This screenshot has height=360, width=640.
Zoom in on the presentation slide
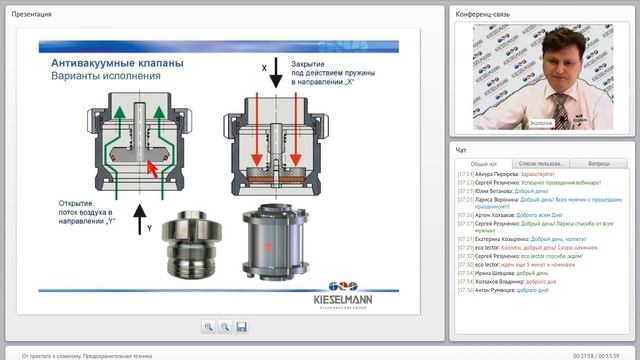click(x=209, y=327)
